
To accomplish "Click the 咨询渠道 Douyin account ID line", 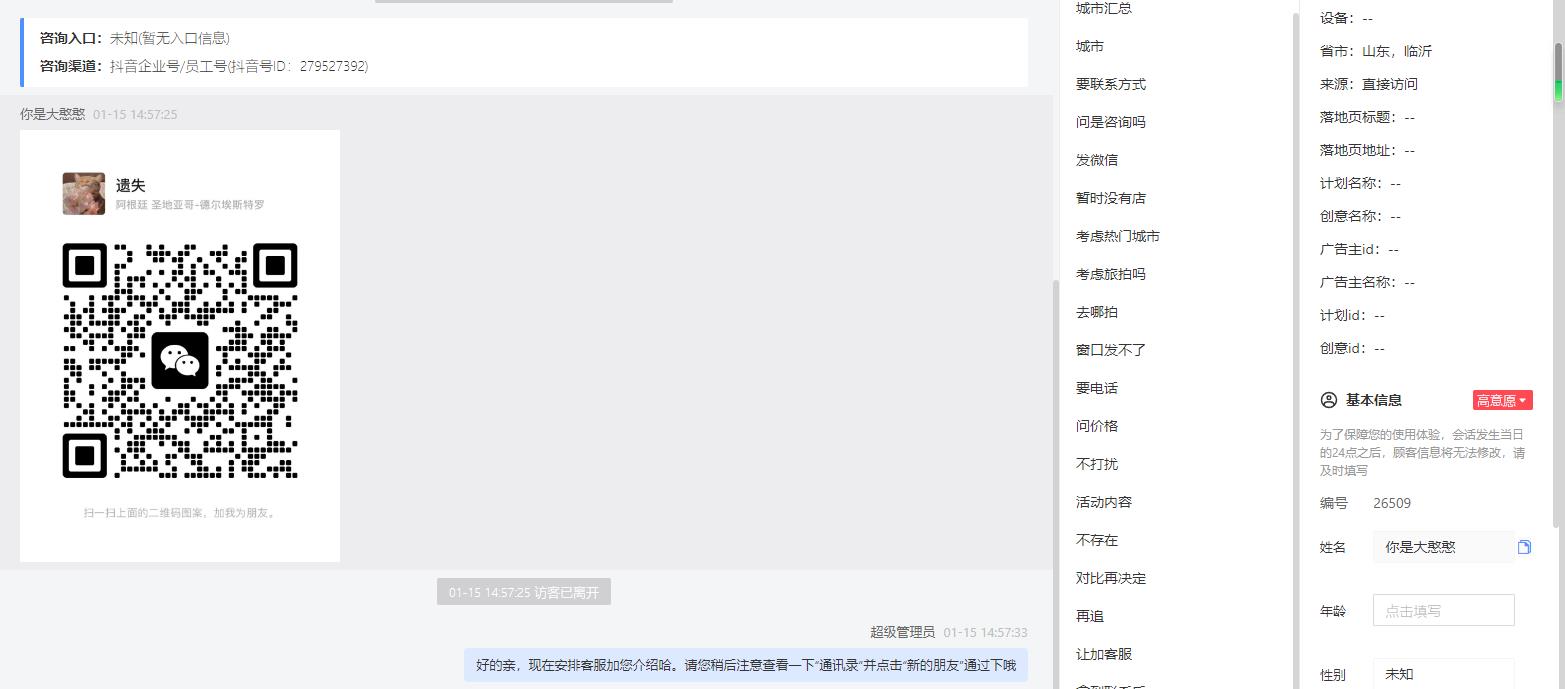I will tap(204, 66).
